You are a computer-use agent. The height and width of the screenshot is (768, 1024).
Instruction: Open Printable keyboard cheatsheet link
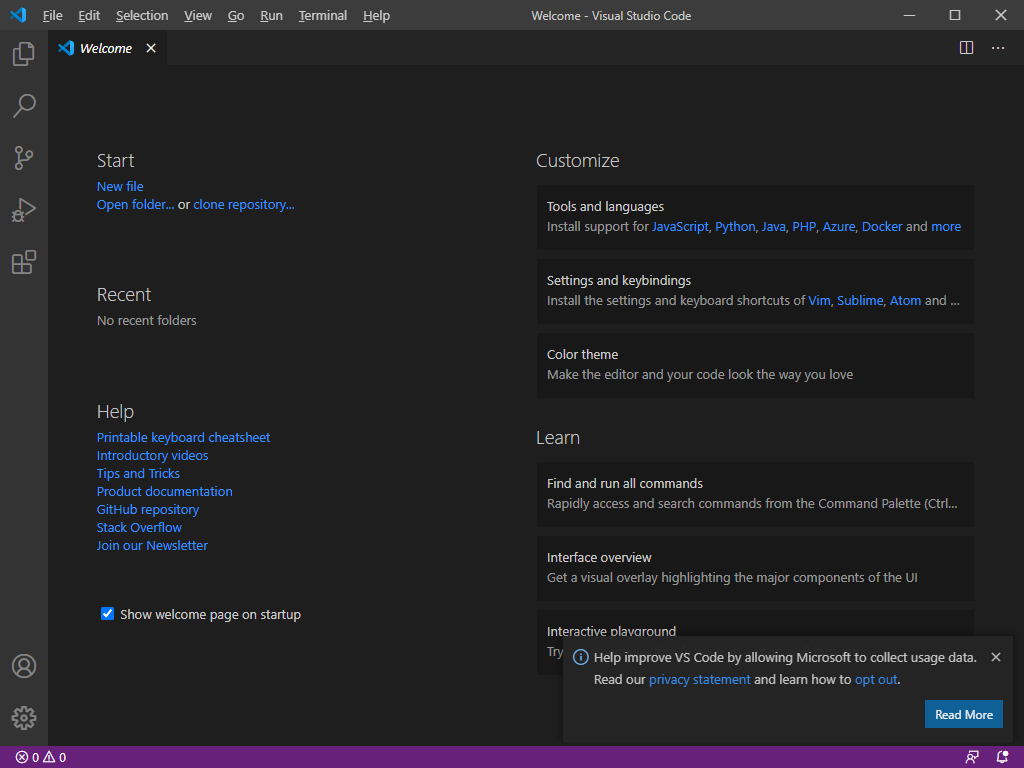tap(184, 438)
